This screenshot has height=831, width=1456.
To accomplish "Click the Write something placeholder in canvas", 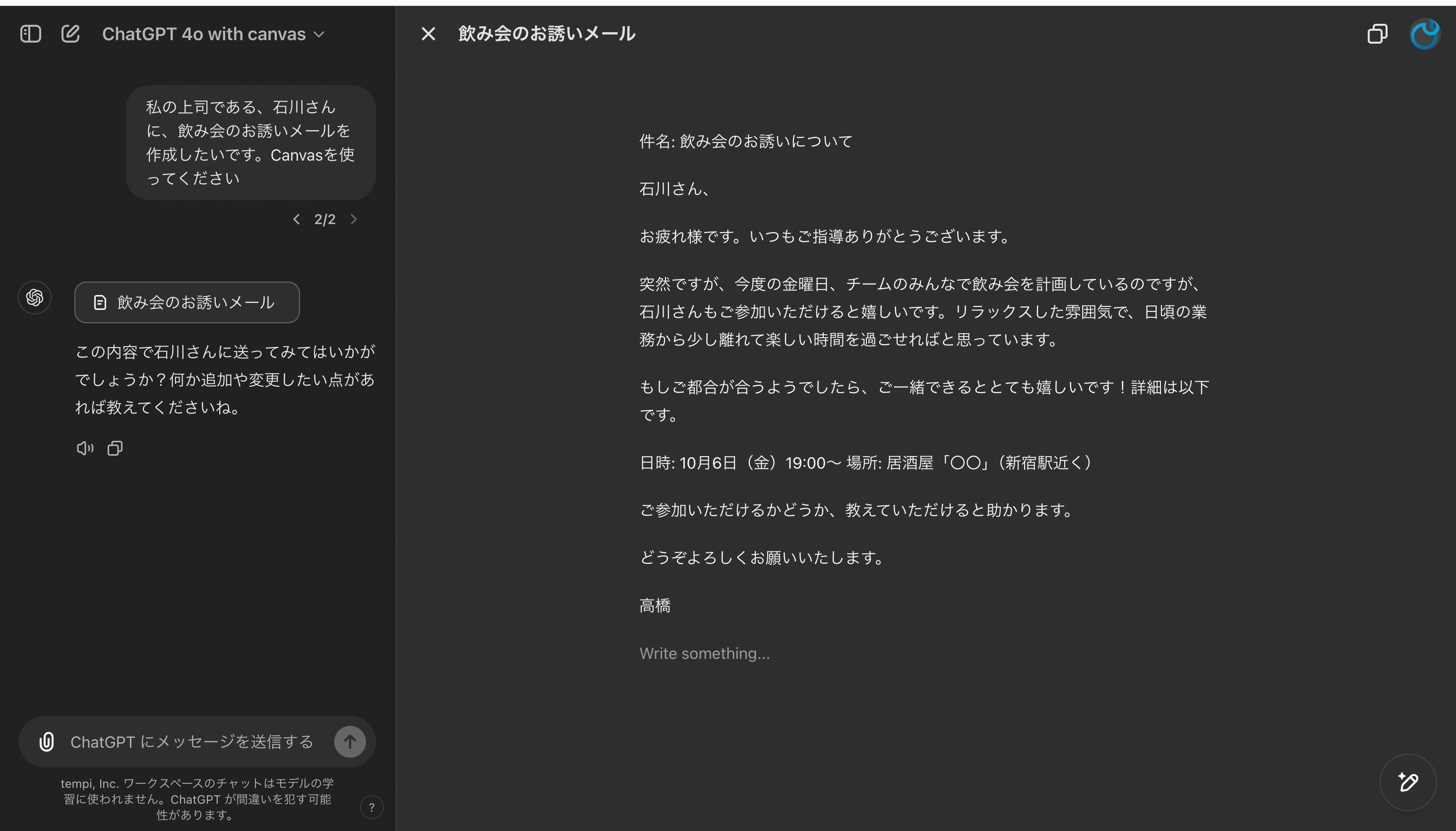I will coord(704,653).
